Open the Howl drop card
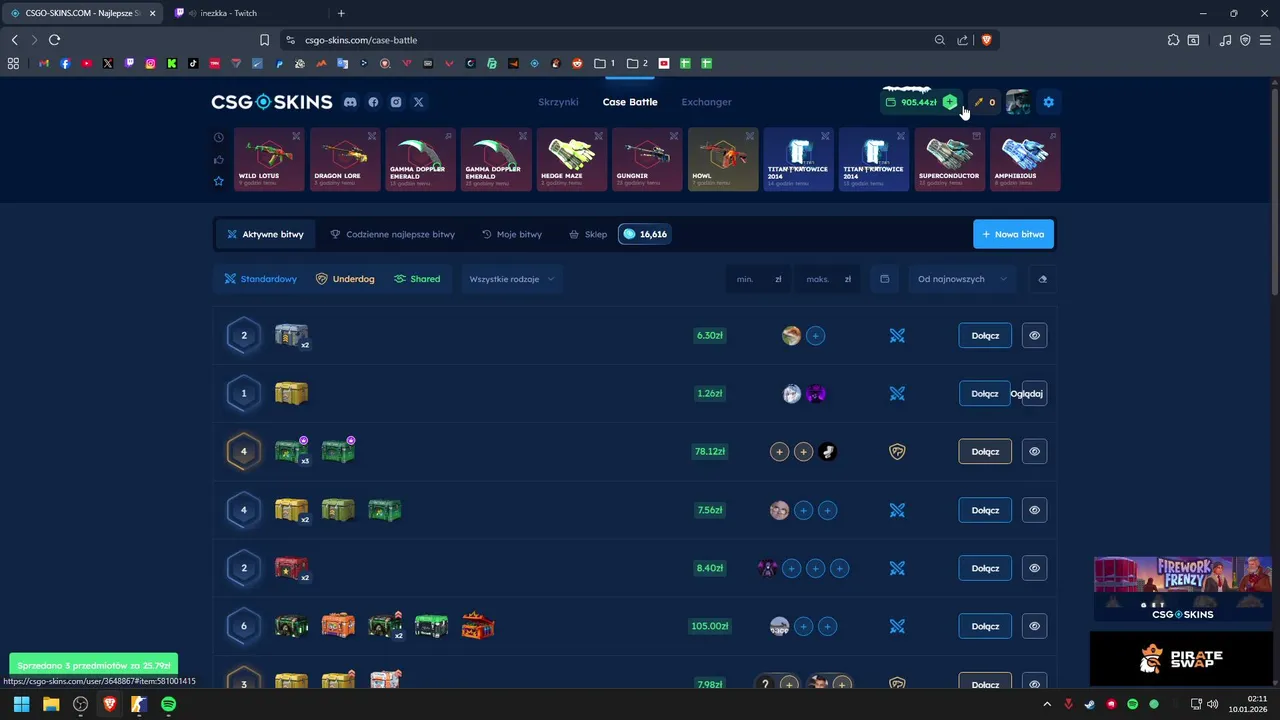Screen dimensions: 1280x720 click(723, 159)
